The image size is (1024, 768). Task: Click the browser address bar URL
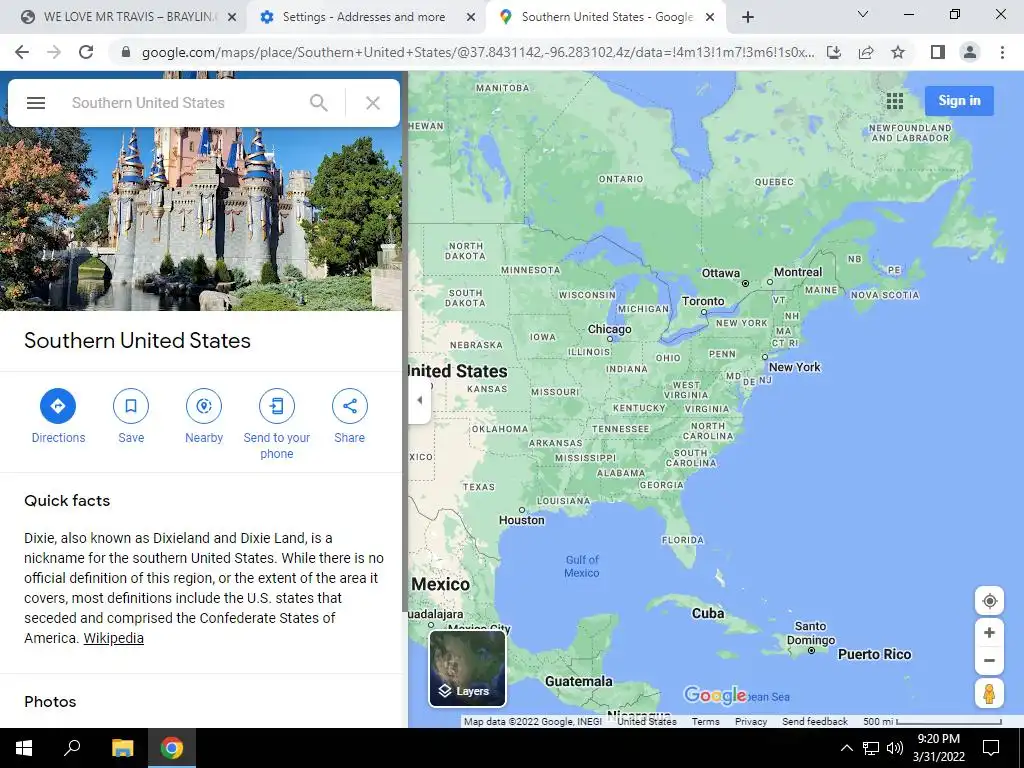click(477, 52)
